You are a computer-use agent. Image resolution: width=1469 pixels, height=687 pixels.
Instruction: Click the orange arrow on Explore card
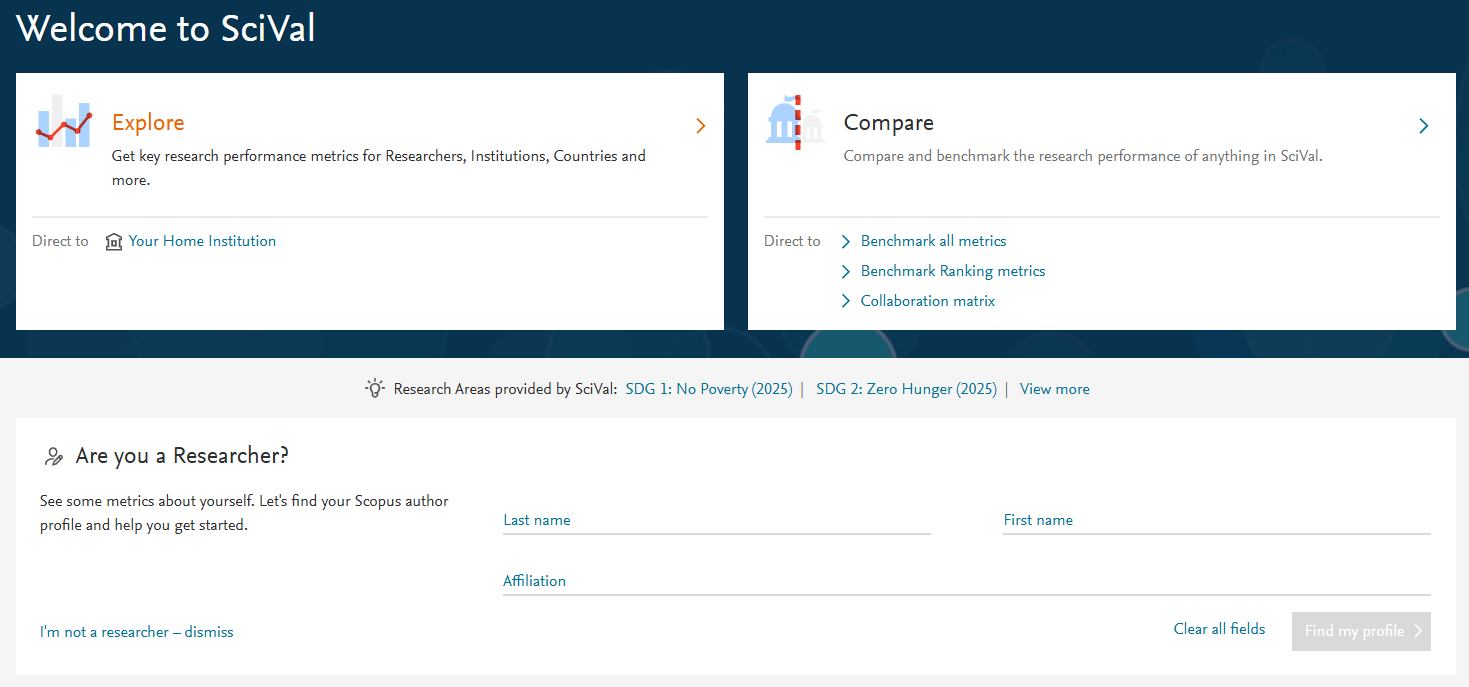click(x=700, y=126)
